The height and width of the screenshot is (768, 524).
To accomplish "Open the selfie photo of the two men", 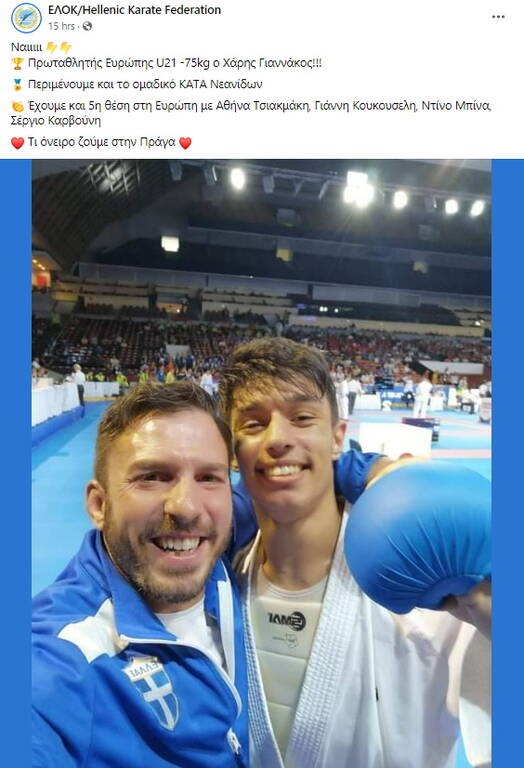I will click(x=262, y=463).
